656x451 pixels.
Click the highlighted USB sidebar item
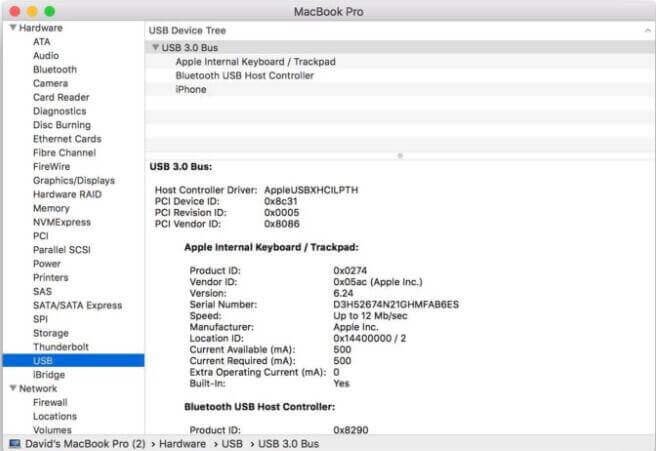(x=73, y=360)
